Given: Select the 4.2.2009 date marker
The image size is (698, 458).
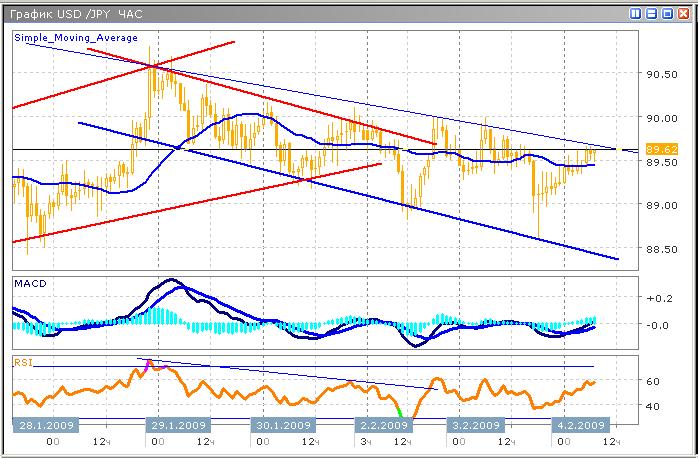Looking at the screenshot, I should [x=580, y=425].
